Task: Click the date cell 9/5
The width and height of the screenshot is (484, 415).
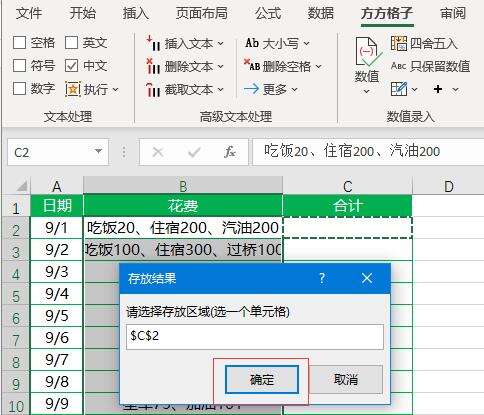Action: click(57, 316)
